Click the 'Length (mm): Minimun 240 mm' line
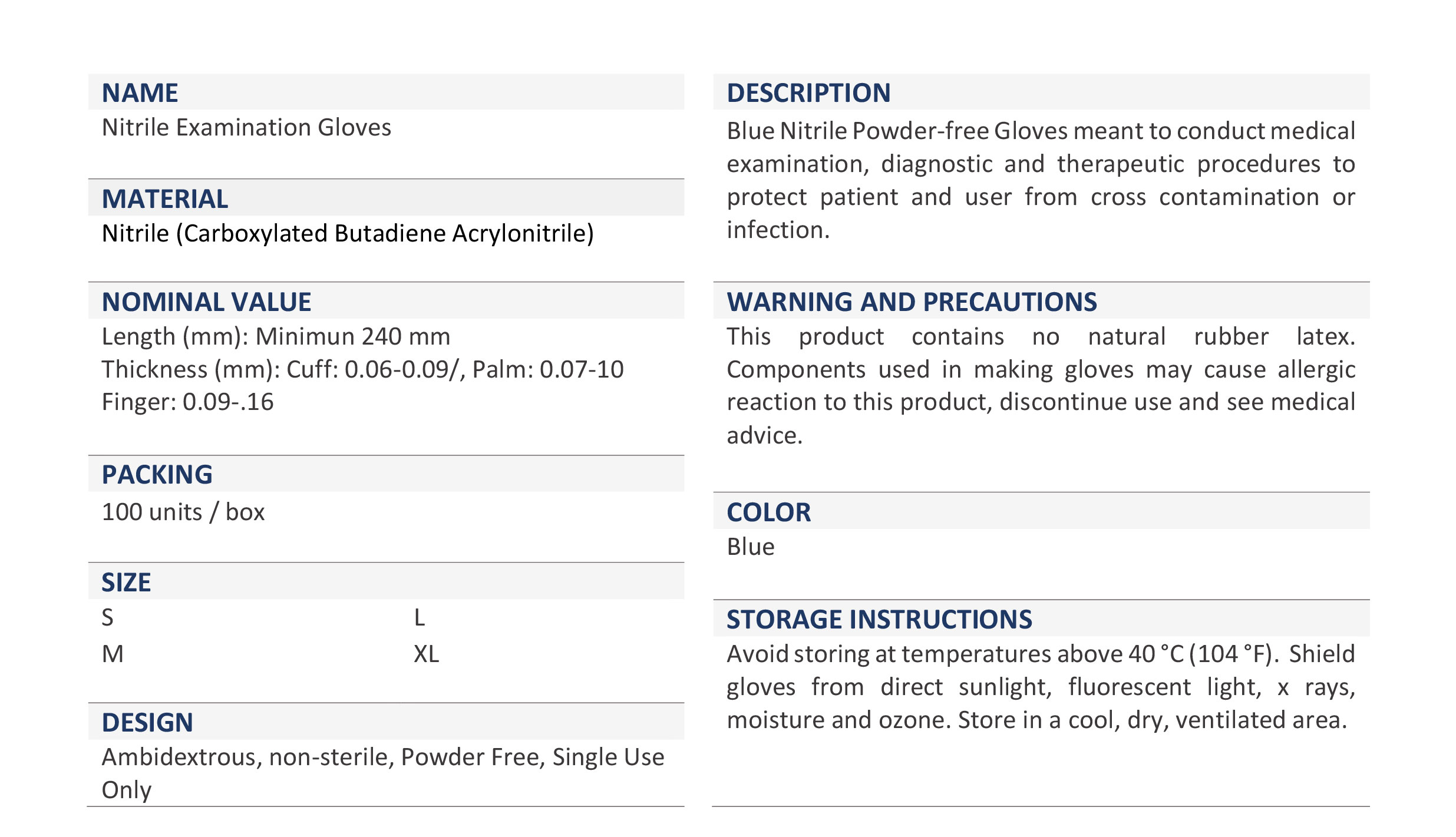1456x837 pixels. pos(276,337)
